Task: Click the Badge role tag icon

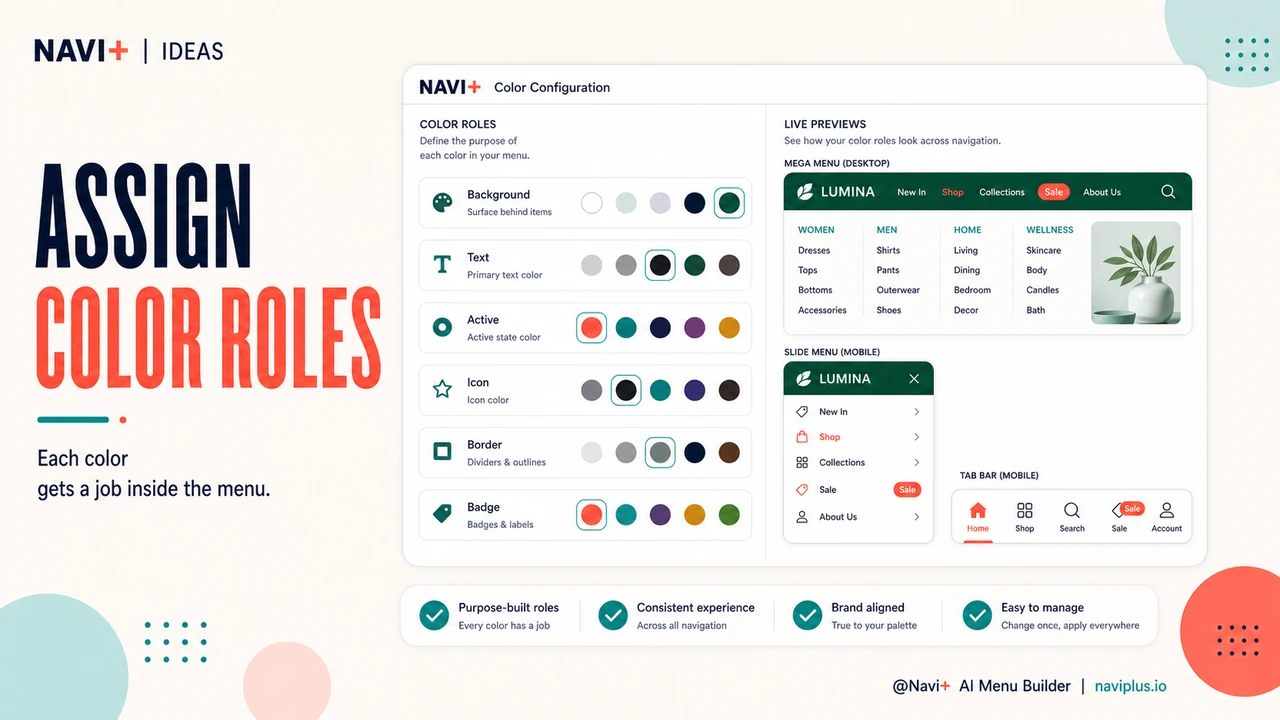Action: pos(442,514)
